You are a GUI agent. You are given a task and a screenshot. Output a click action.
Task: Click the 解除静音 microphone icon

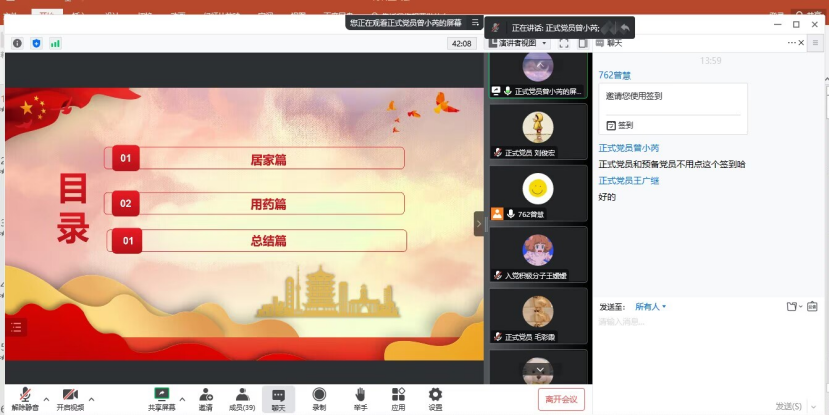tap(24, 396)
